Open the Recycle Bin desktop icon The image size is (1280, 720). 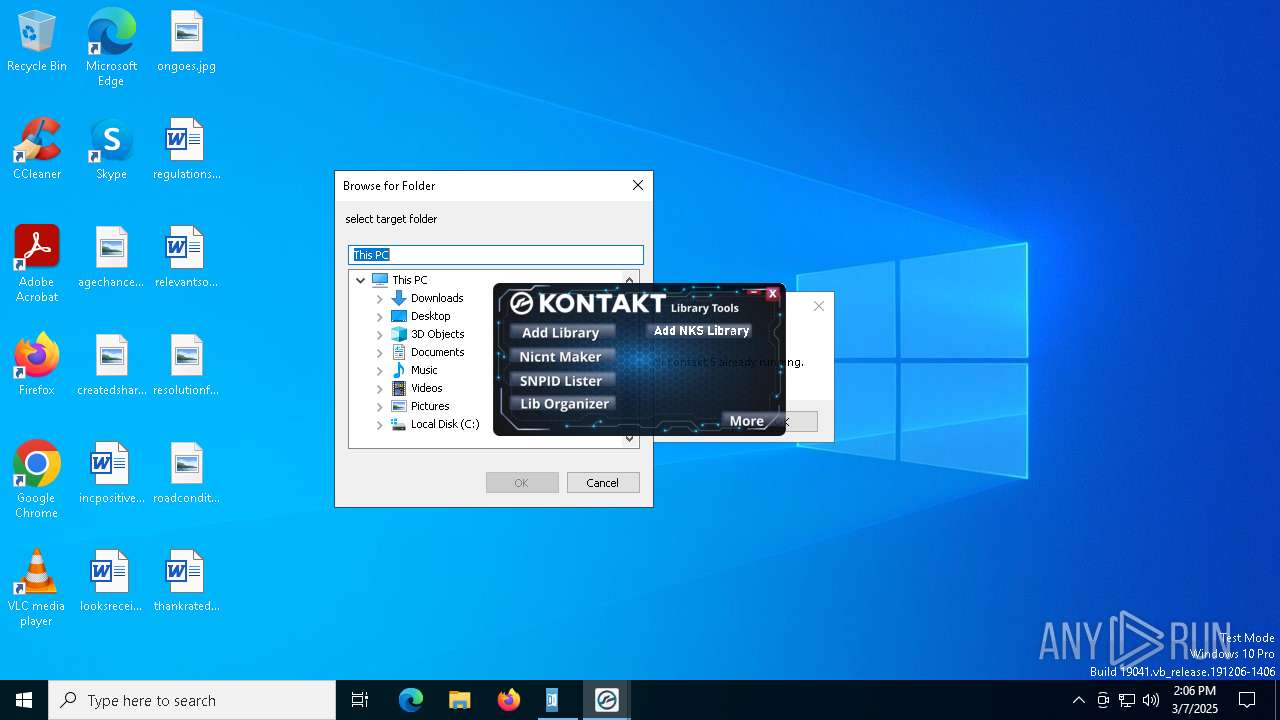click(x=37, y=42)
